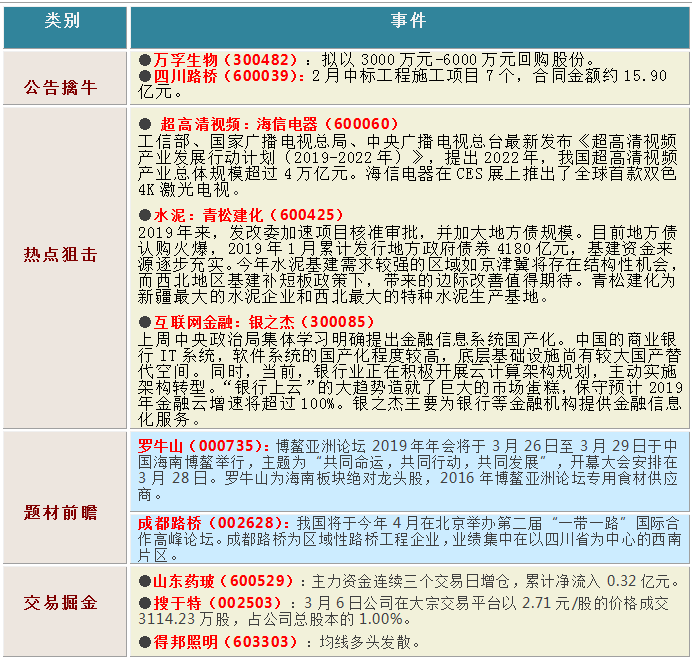
Task: Click the bullet before 万孚生物
Action: click(145, 59)
